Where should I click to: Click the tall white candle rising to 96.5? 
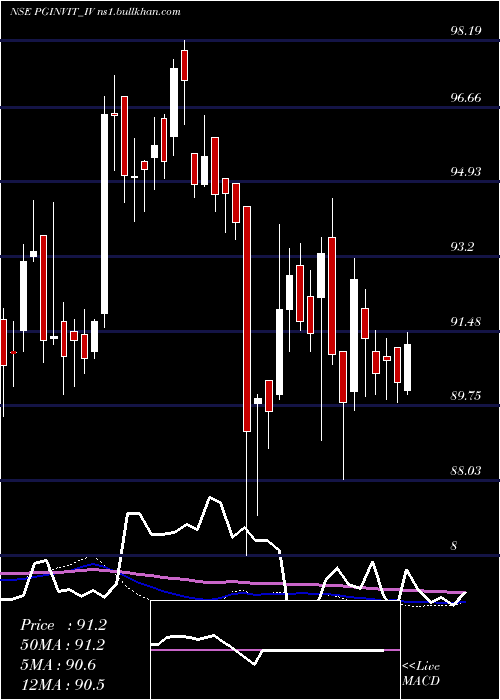pyautogui.click(x=104, y=214)
